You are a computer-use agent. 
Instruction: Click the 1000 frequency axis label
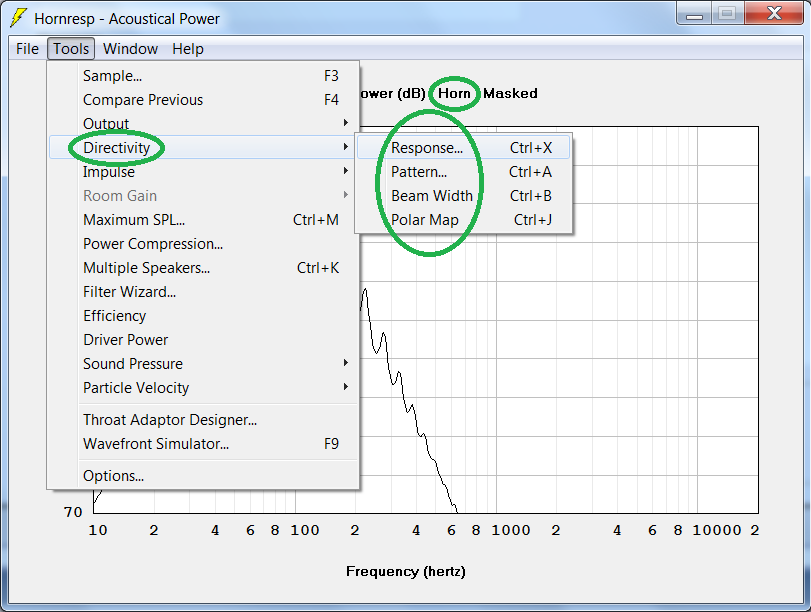click(510, 530)
